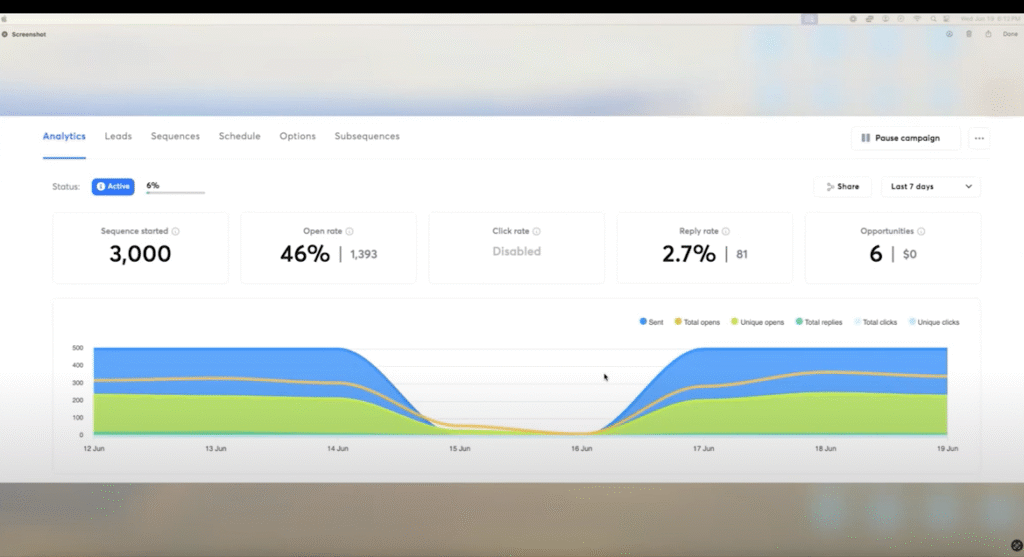The width and height of the screenshot is (1024, 557).
Task: Open the Last 7 days date range dropdown
Action: 931,187
